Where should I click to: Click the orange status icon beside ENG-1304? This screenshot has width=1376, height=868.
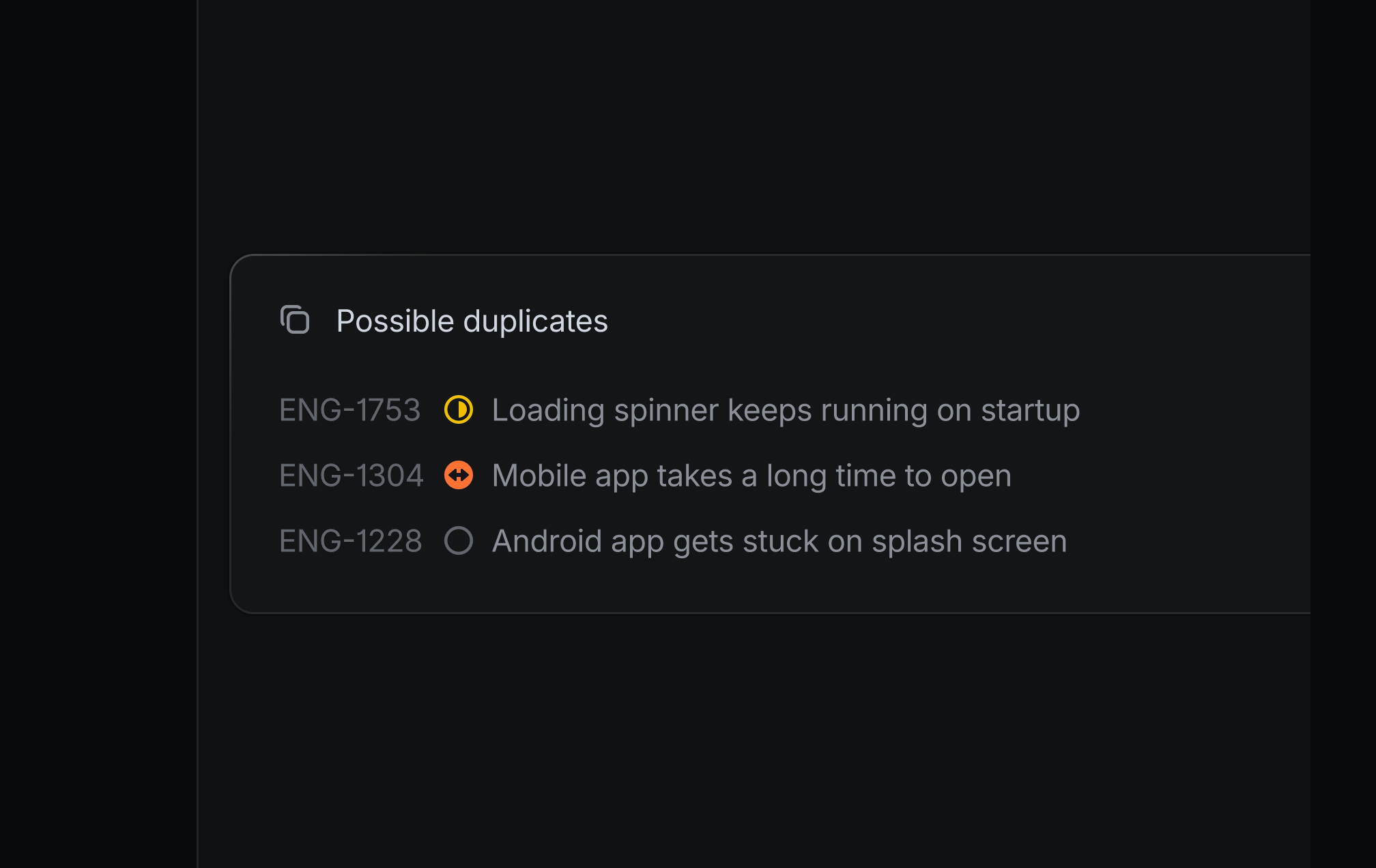tap(459, 476)
